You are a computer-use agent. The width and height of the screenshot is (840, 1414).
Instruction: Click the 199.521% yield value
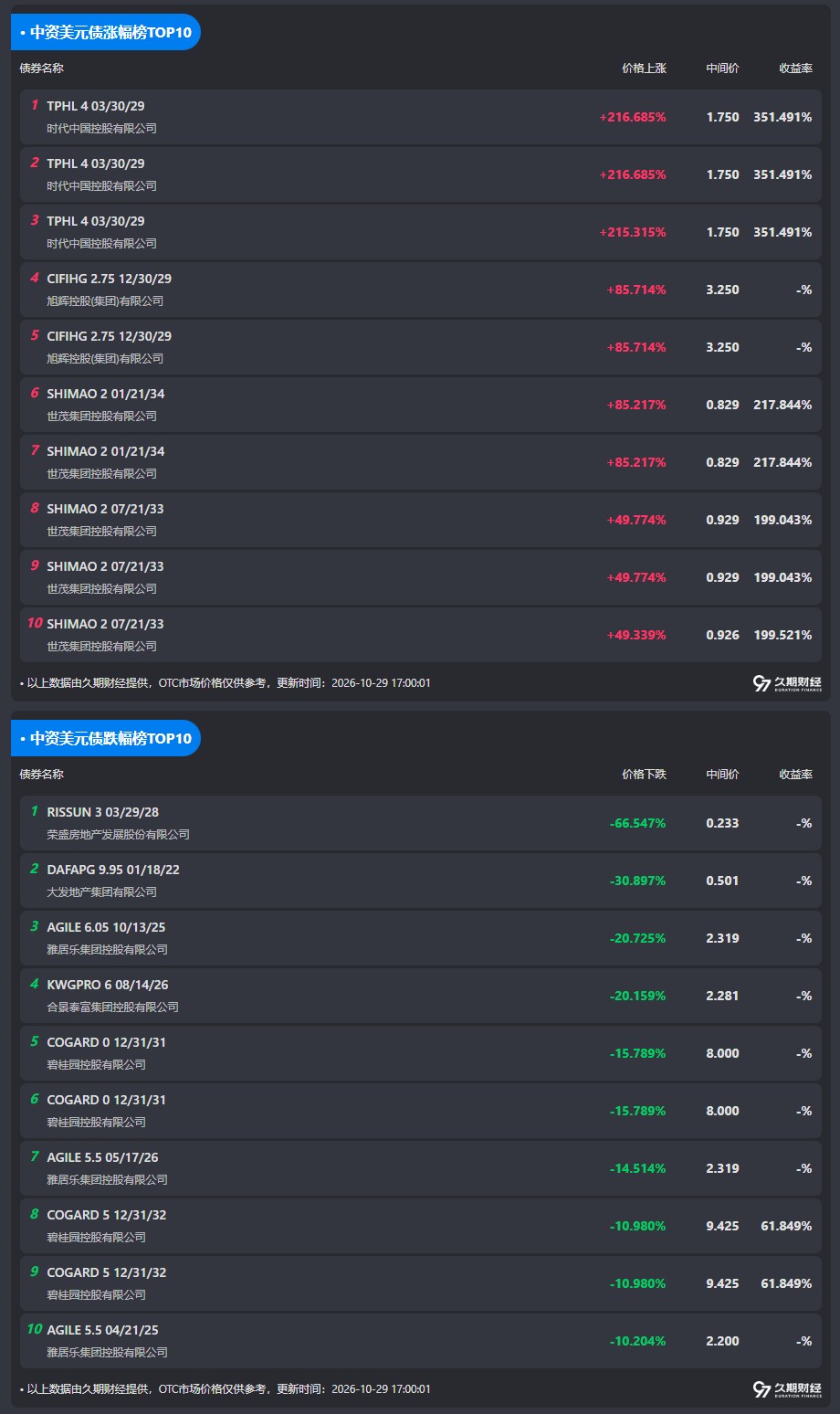(782, 635)
